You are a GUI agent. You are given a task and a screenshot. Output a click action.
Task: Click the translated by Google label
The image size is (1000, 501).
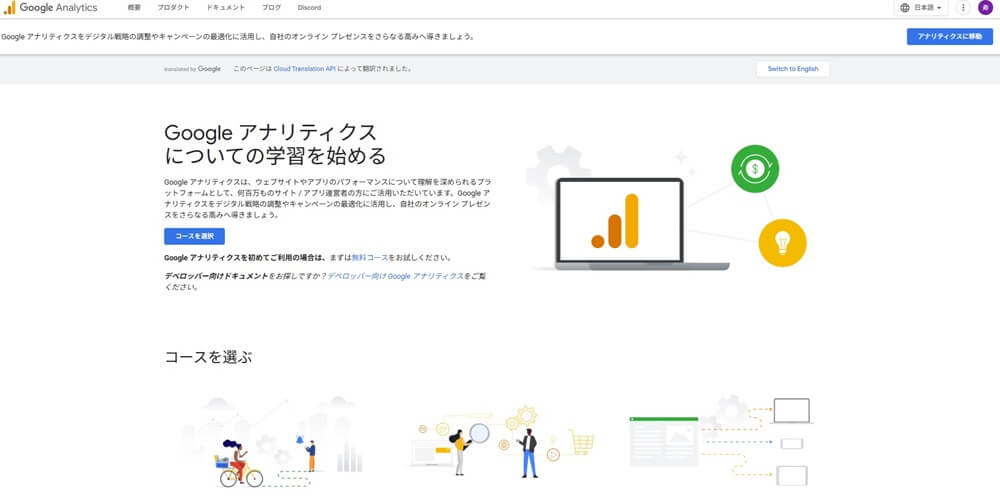pos(192,69)
